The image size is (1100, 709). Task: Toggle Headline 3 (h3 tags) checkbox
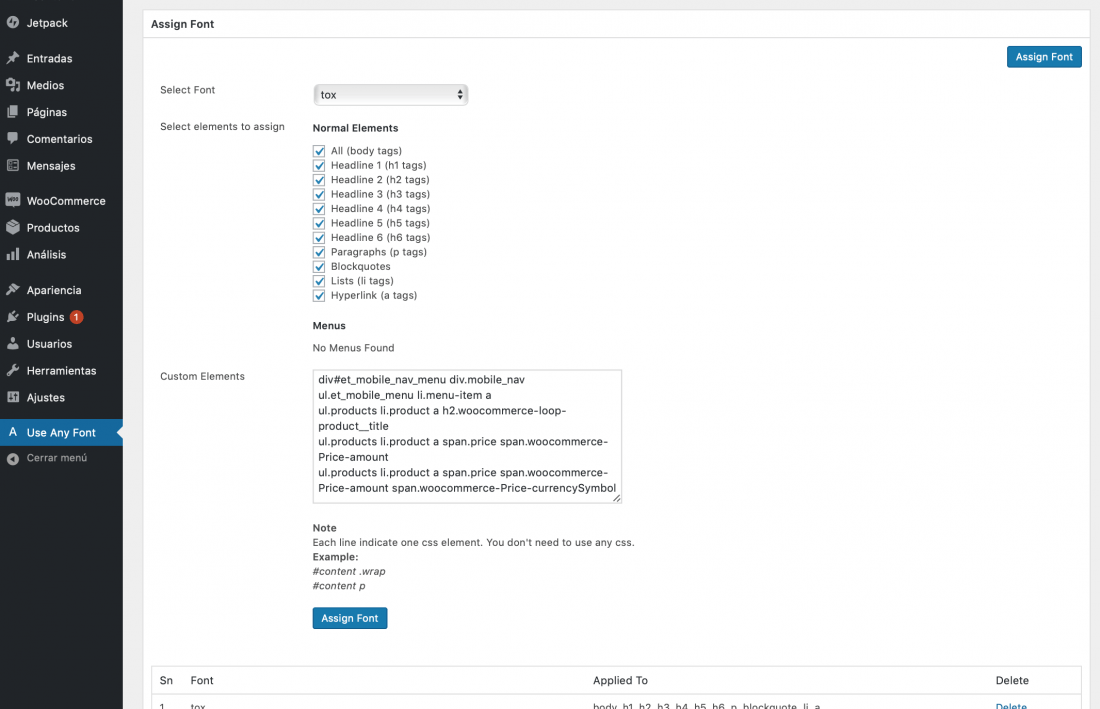319,194
